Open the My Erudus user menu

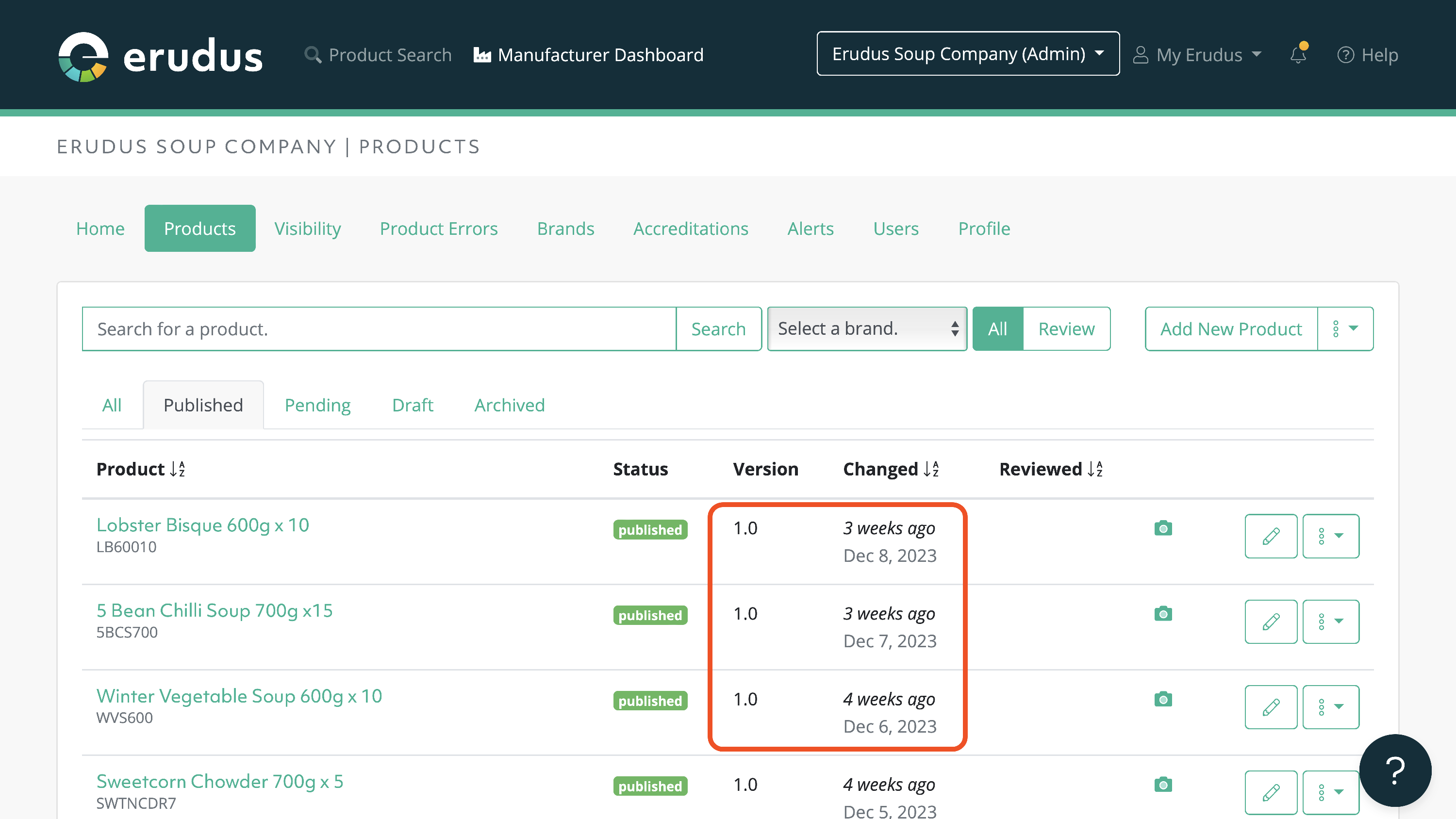(1198, 55)
